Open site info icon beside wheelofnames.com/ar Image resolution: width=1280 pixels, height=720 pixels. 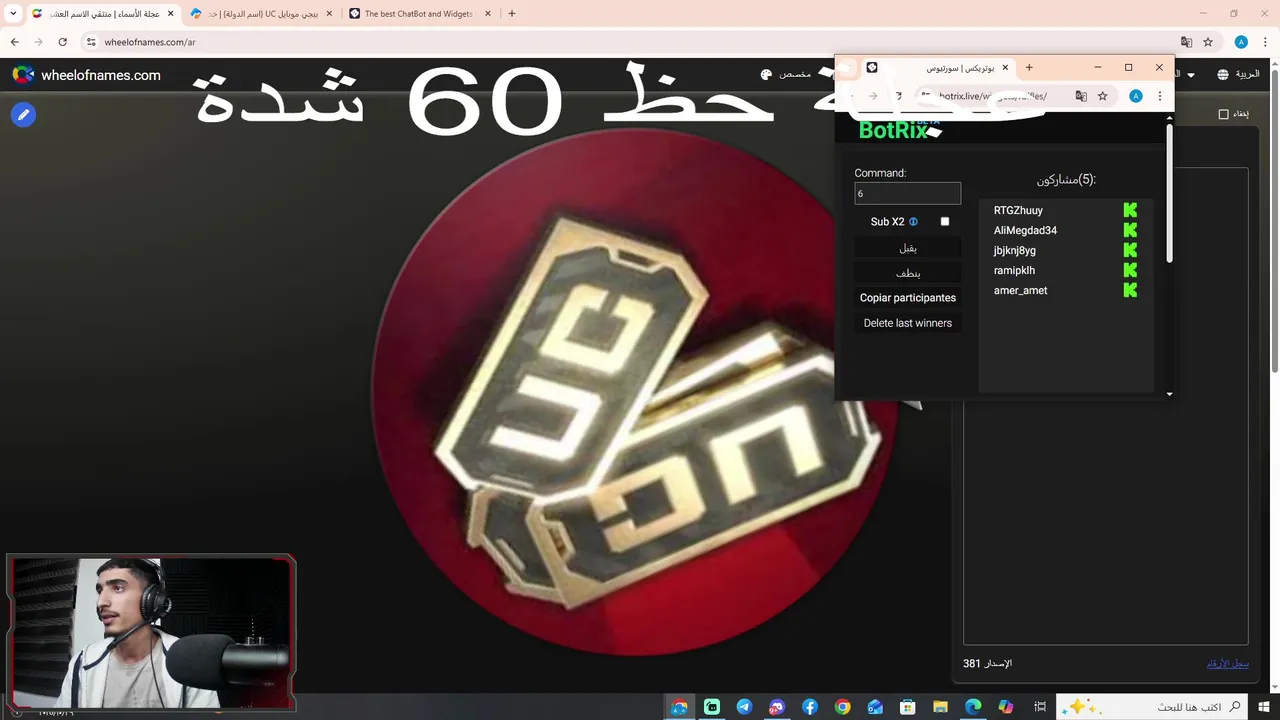click(90, 42)
